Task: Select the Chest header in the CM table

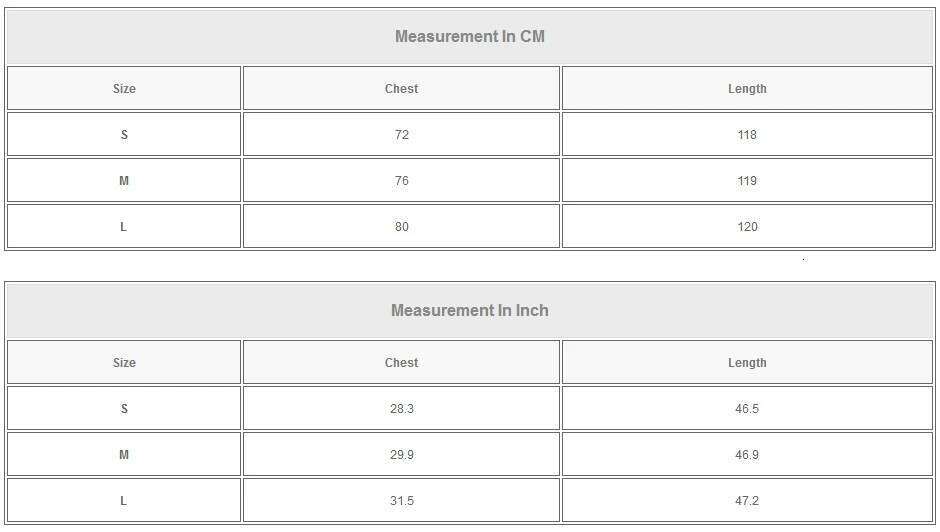Action: pyautogui.click(x=401, y=89)
